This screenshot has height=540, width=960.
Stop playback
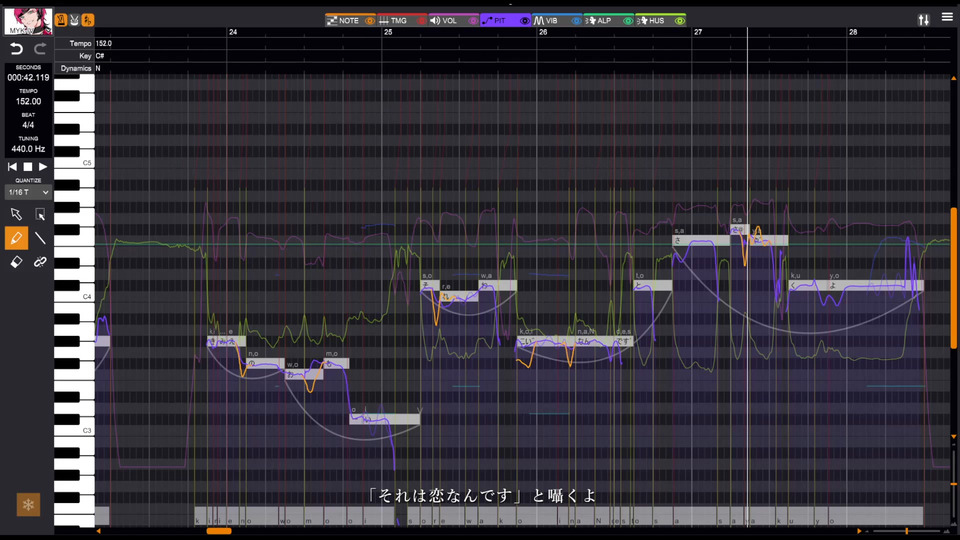(28, 167)
